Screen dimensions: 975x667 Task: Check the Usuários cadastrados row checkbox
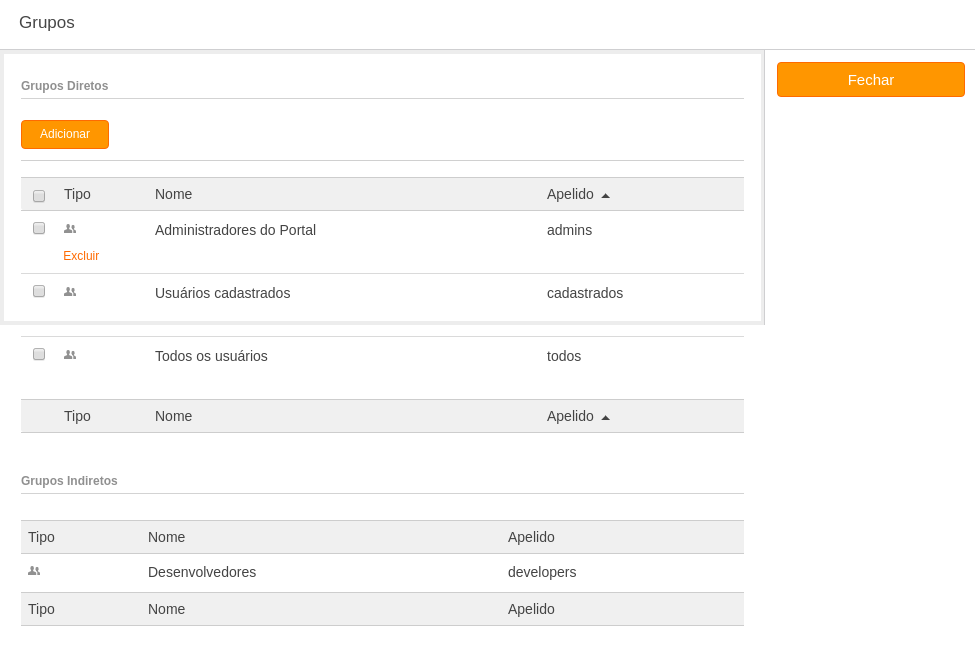click(x=39, y=291)
